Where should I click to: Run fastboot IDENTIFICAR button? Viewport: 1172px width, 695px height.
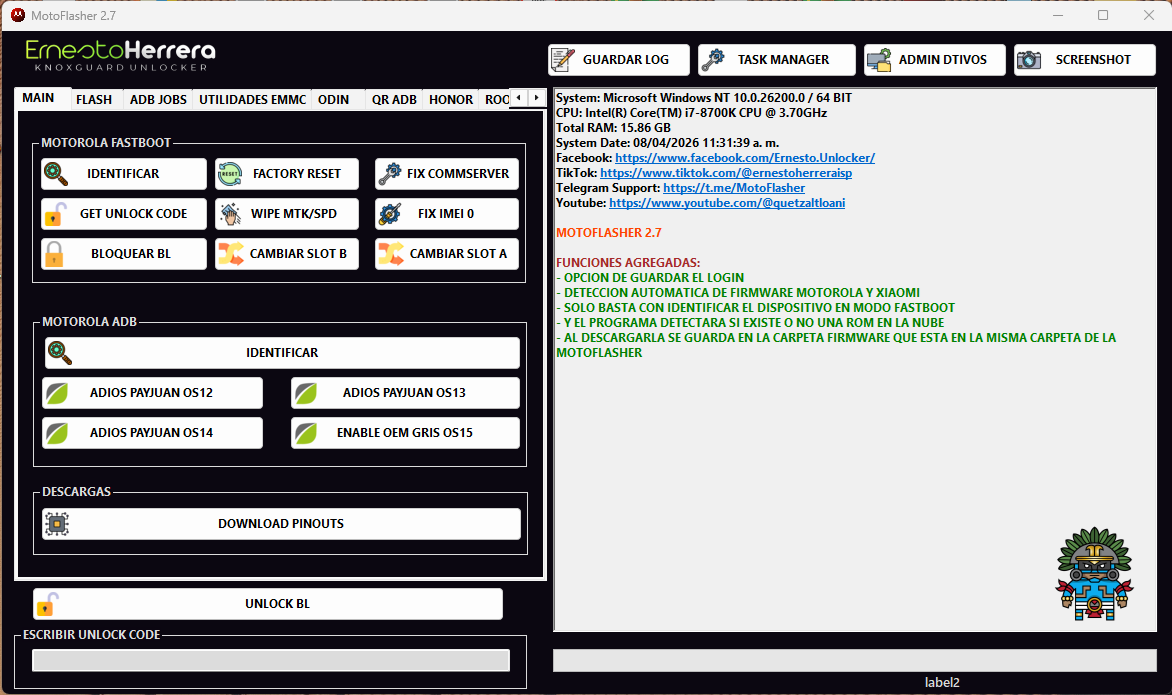(124, 173)
